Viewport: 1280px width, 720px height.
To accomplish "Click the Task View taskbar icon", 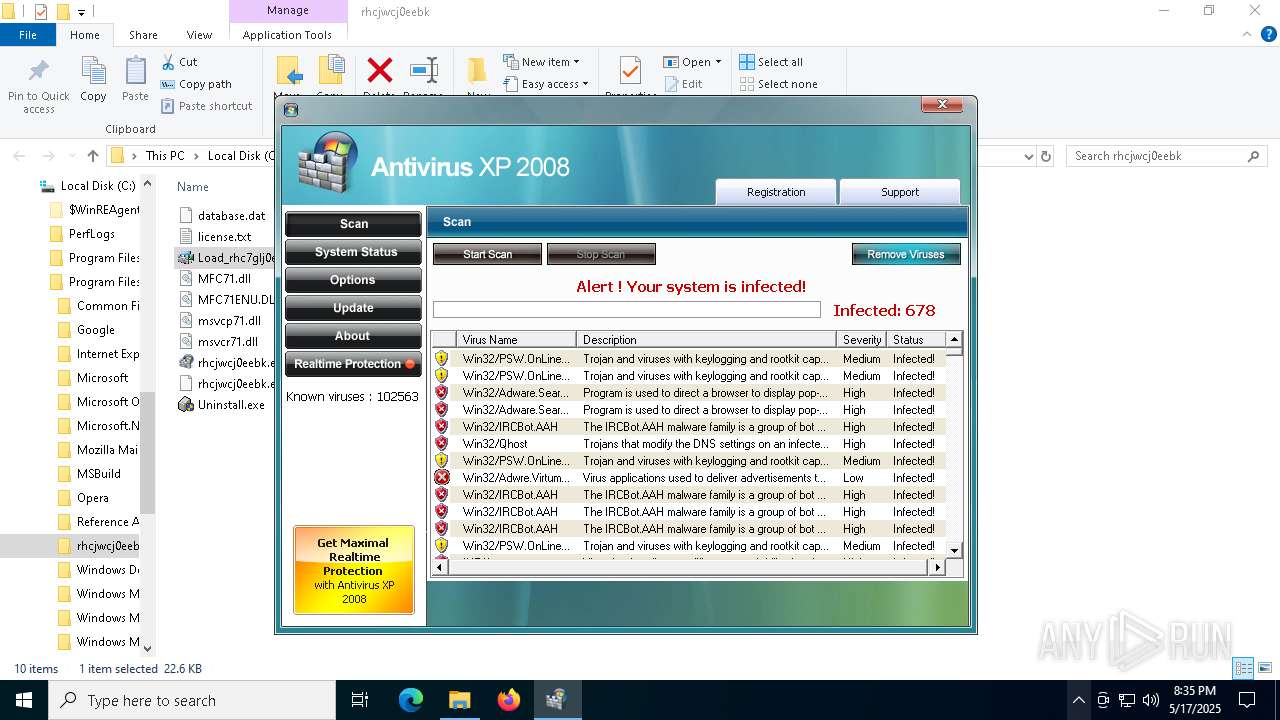I will click(x=360, y=700).
